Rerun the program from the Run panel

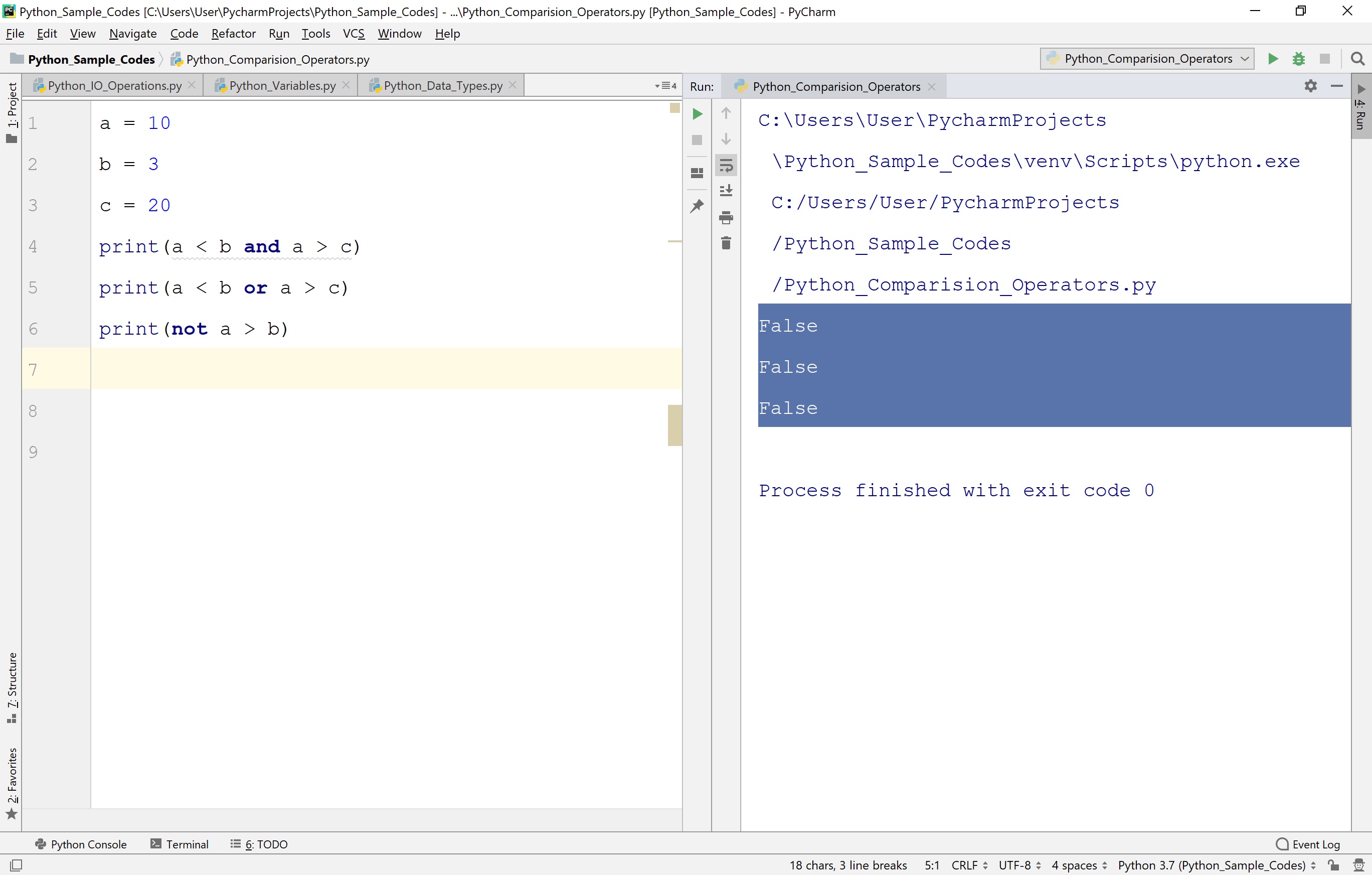click(697, 114)
